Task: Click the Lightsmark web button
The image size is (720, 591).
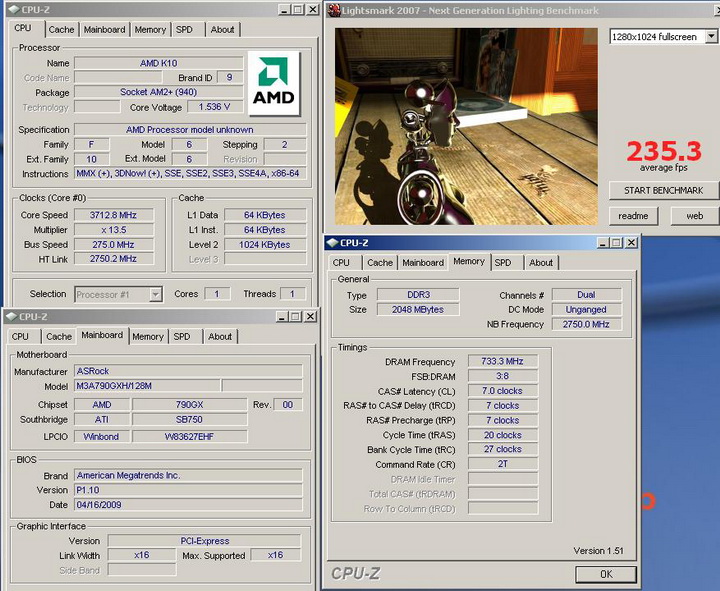Action: coord(694,216)
